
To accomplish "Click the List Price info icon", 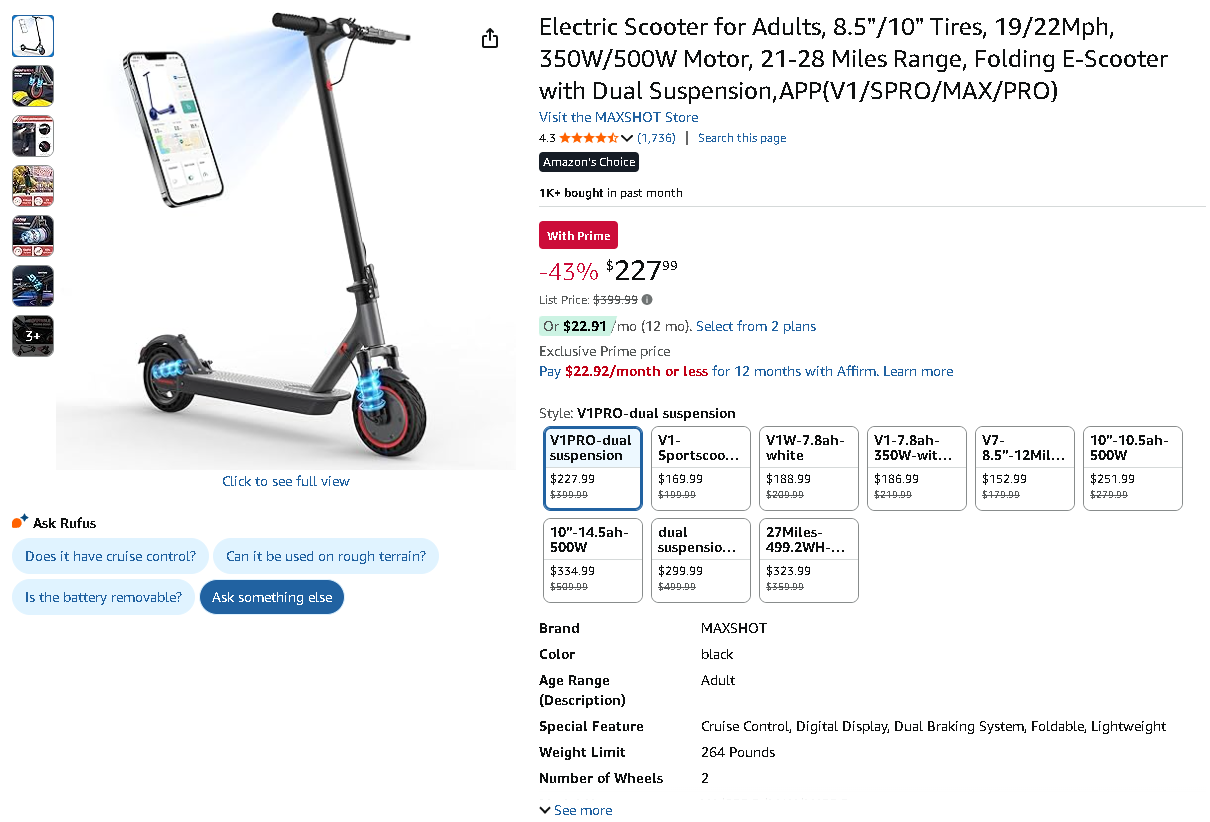I will click(x=647, y=299).
